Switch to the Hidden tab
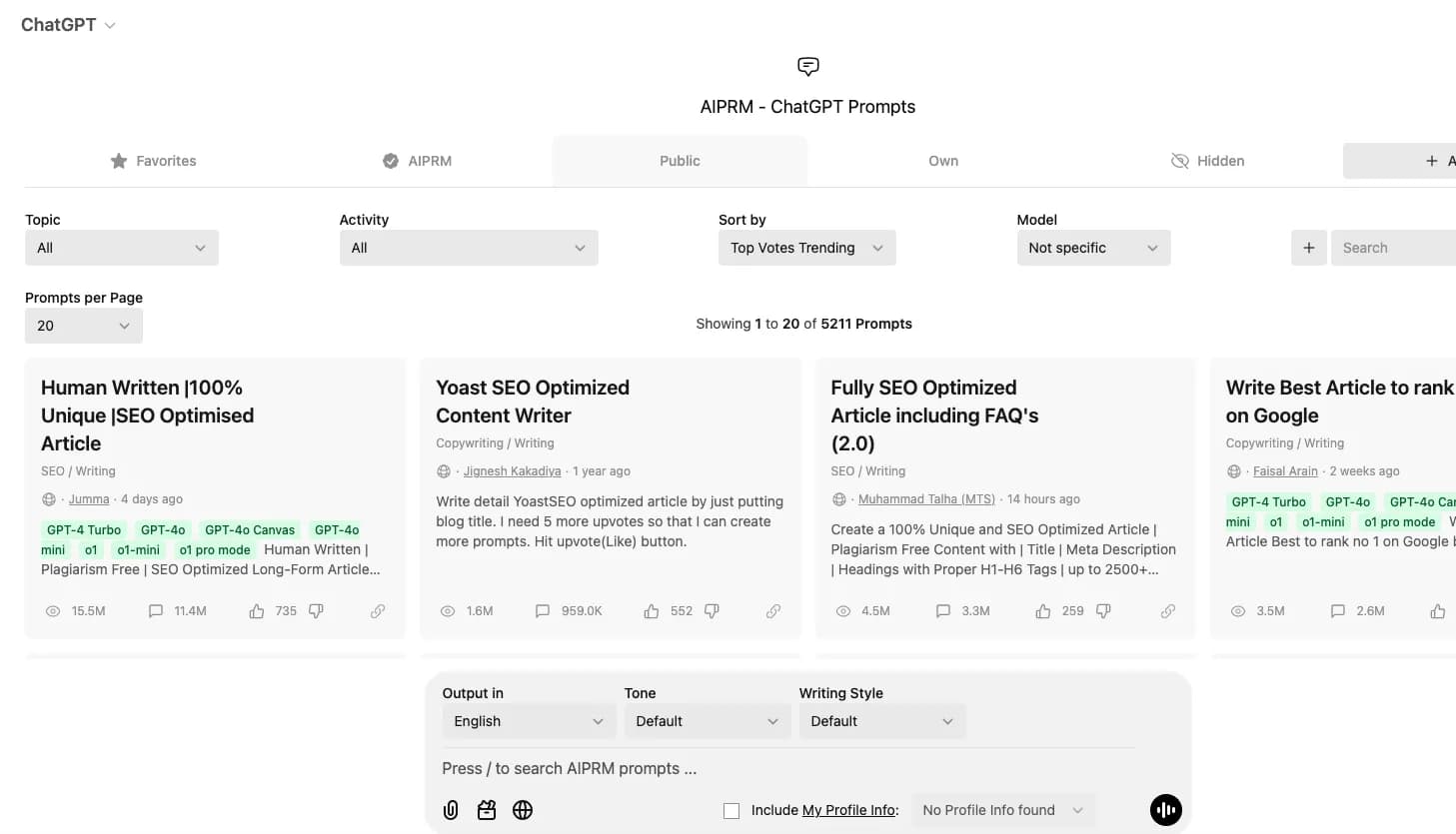The height and width of the screenshot is (834, 1456). (1207, 161)
